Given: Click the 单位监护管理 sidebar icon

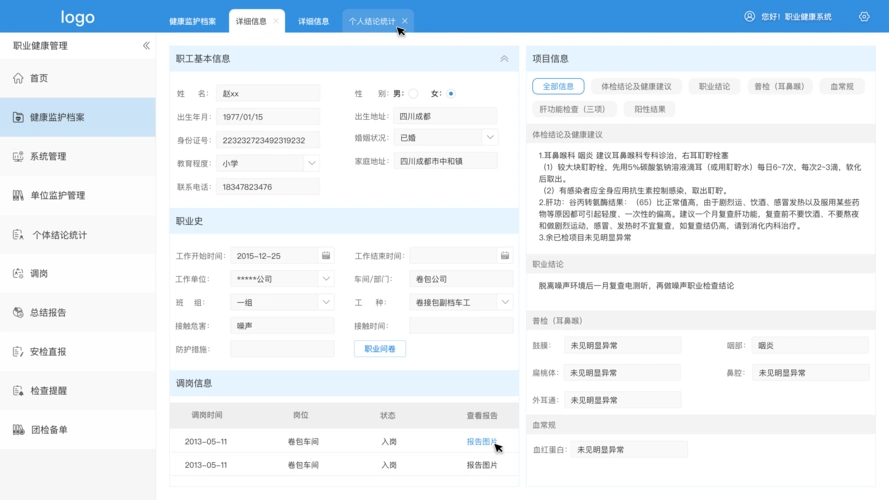Looking at the screenshot, I should [x=18, y=196].
